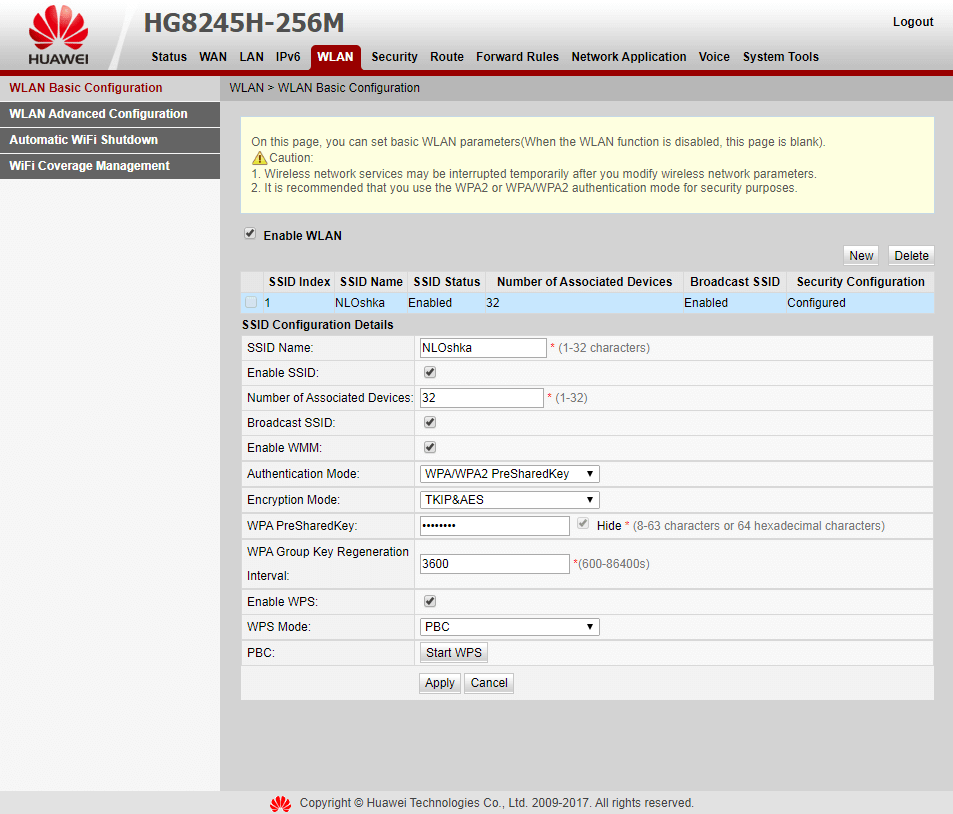Click the Logout link
The height and width of the screenshot is (814, 953).
coord(913,22)
